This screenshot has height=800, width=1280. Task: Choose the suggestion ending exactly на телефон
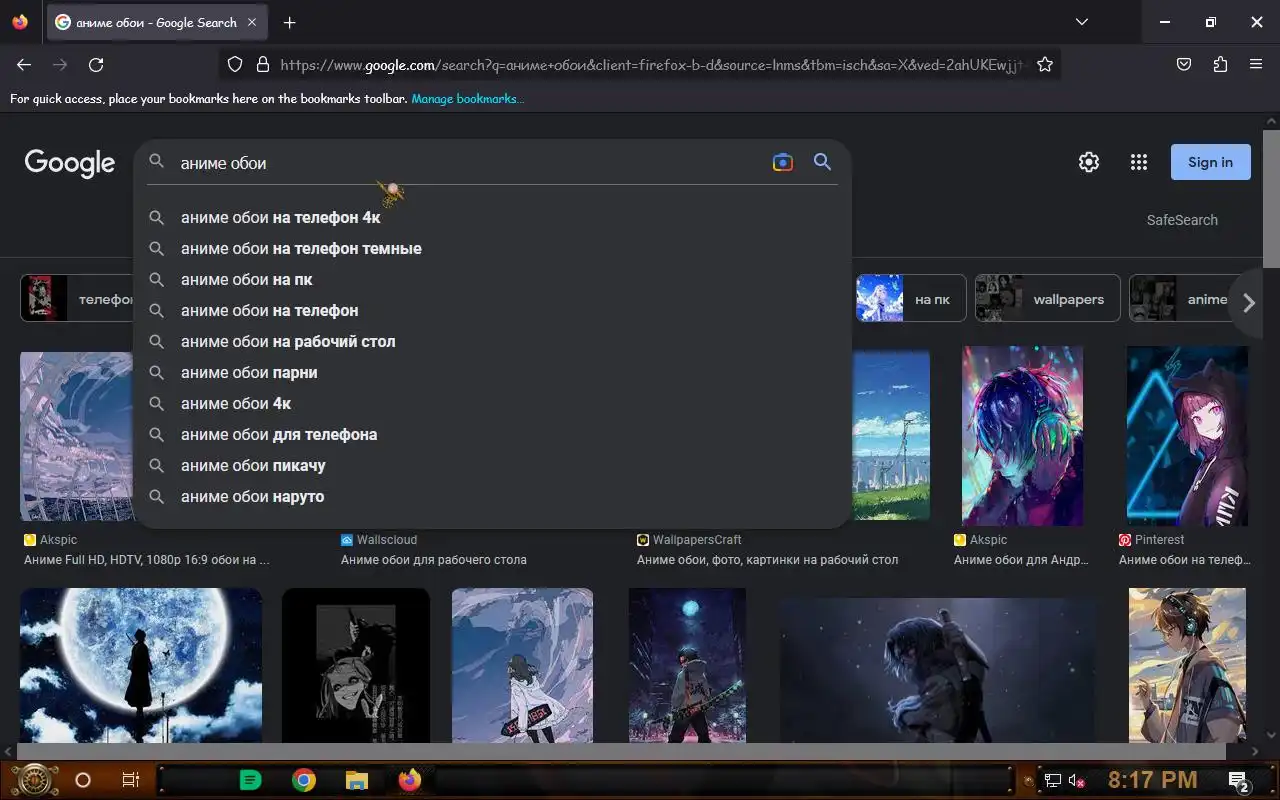492,310
